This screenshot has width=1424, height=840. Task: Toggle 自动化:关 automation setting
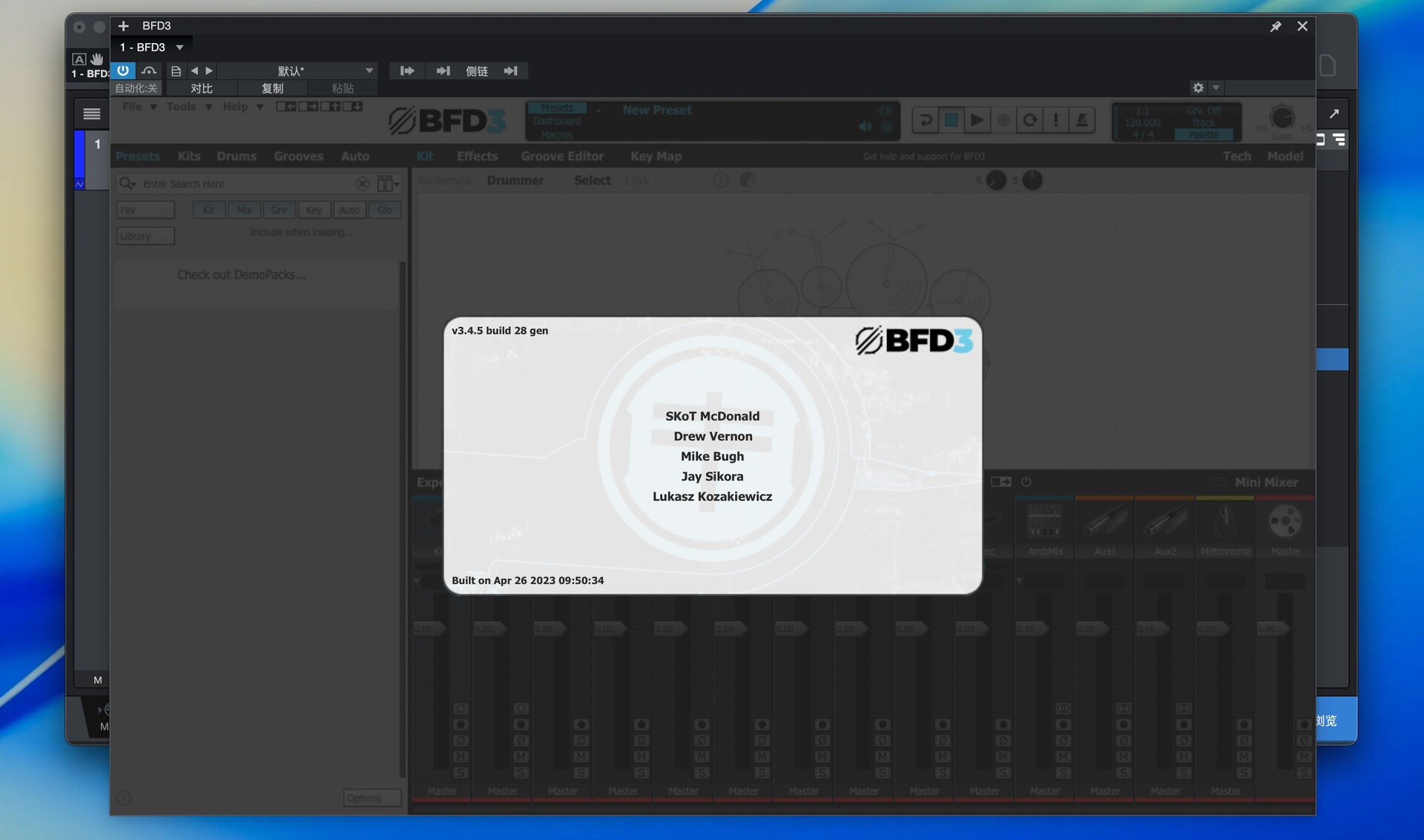coord(136,88)
